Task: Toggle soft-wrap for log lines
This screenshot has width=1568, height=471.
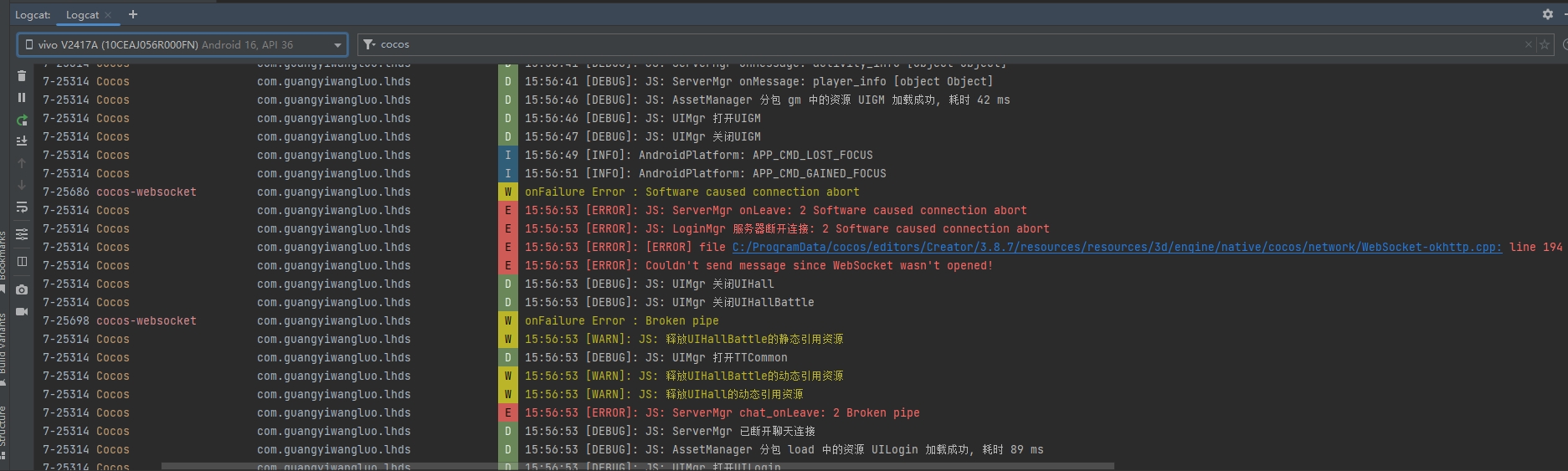Action: click(x=22, y=207)
